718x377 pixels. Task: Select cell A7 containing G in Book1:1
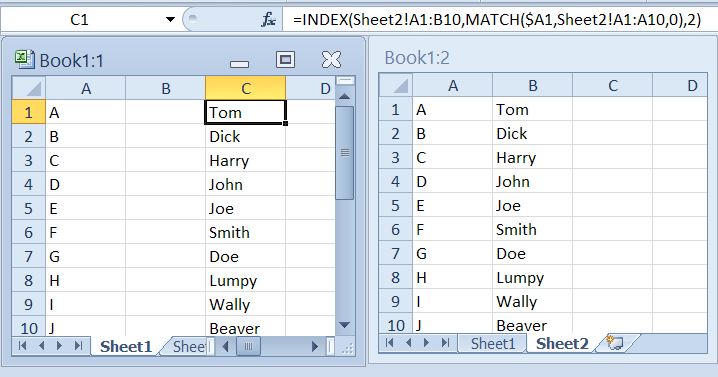tap(86, 257)
